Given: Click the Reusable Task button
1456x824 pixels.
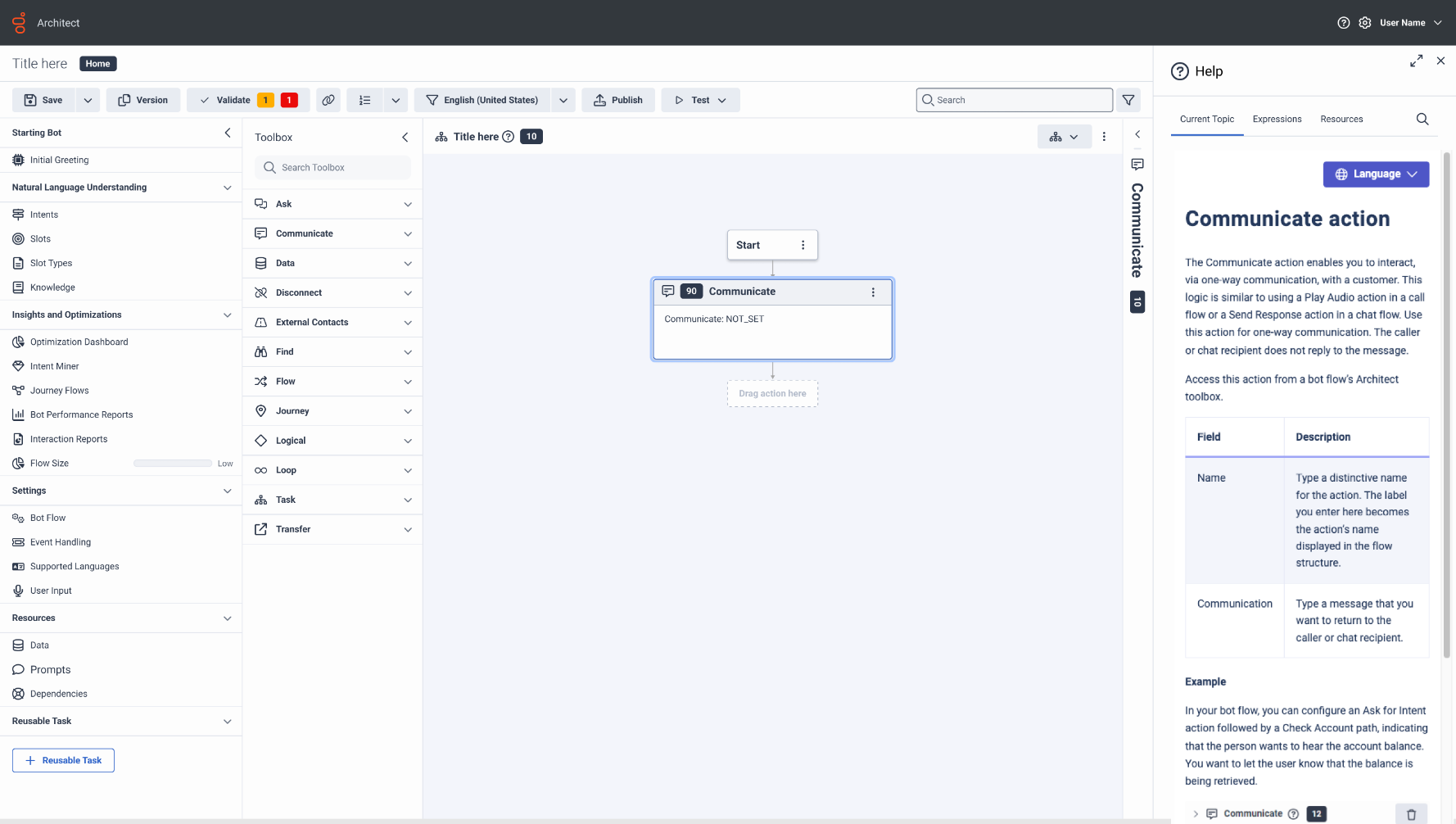Looking at the screenshot, I should 63,760.
